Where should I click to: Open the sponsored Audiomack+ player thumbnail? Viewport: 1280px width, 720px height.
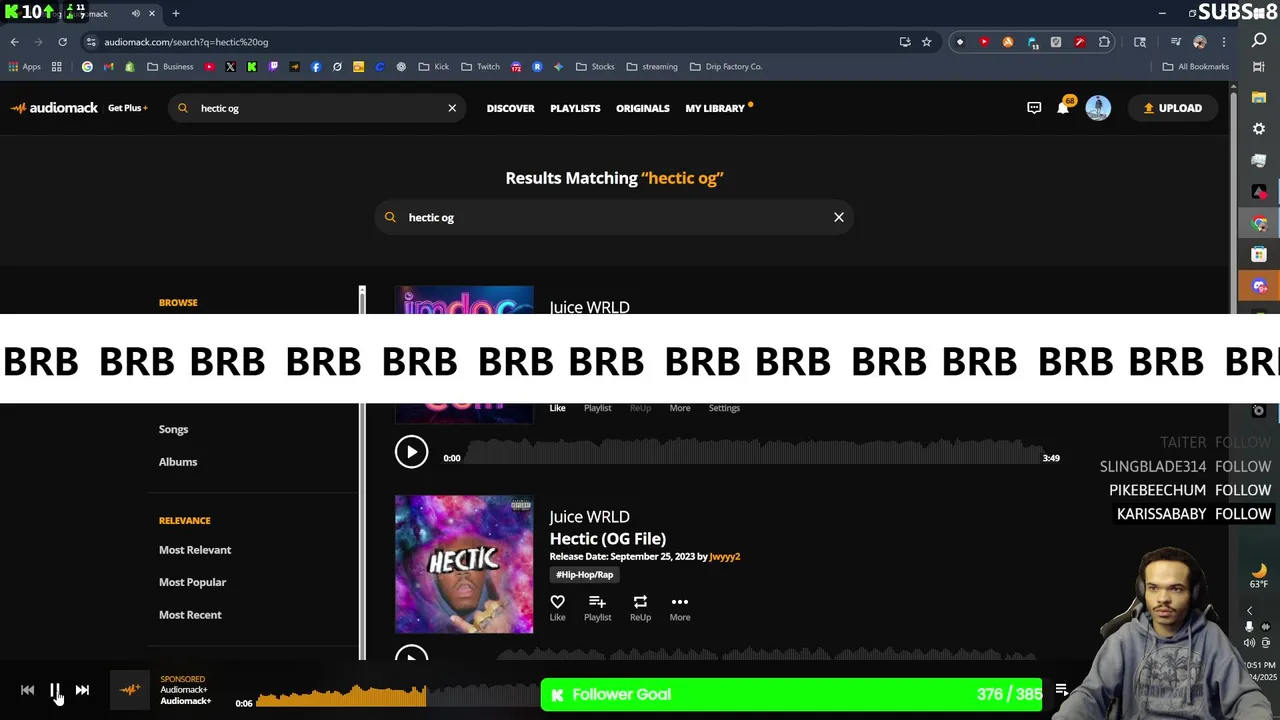click(130, 690)
